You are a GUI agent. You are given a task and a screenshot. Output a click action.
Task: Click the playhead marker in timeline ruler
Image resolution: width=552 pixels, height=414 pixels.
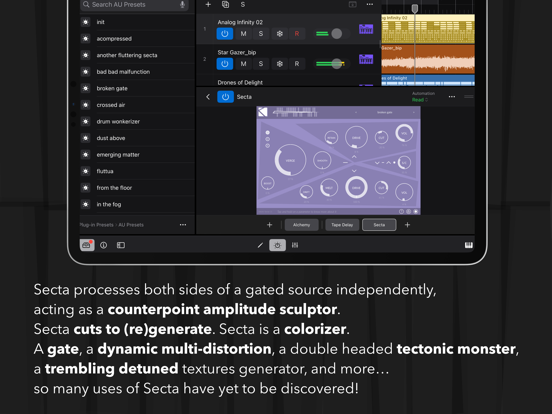[415, 8]
